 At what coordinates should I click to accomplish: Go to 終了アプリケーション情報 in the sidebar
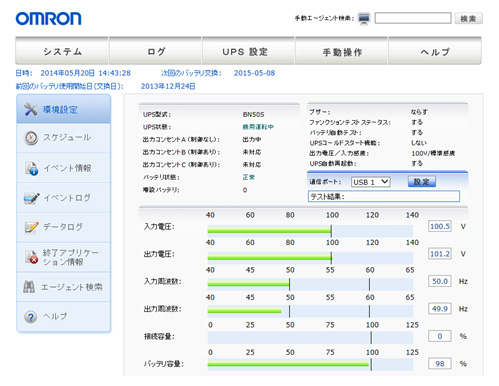tap(64, 257)
